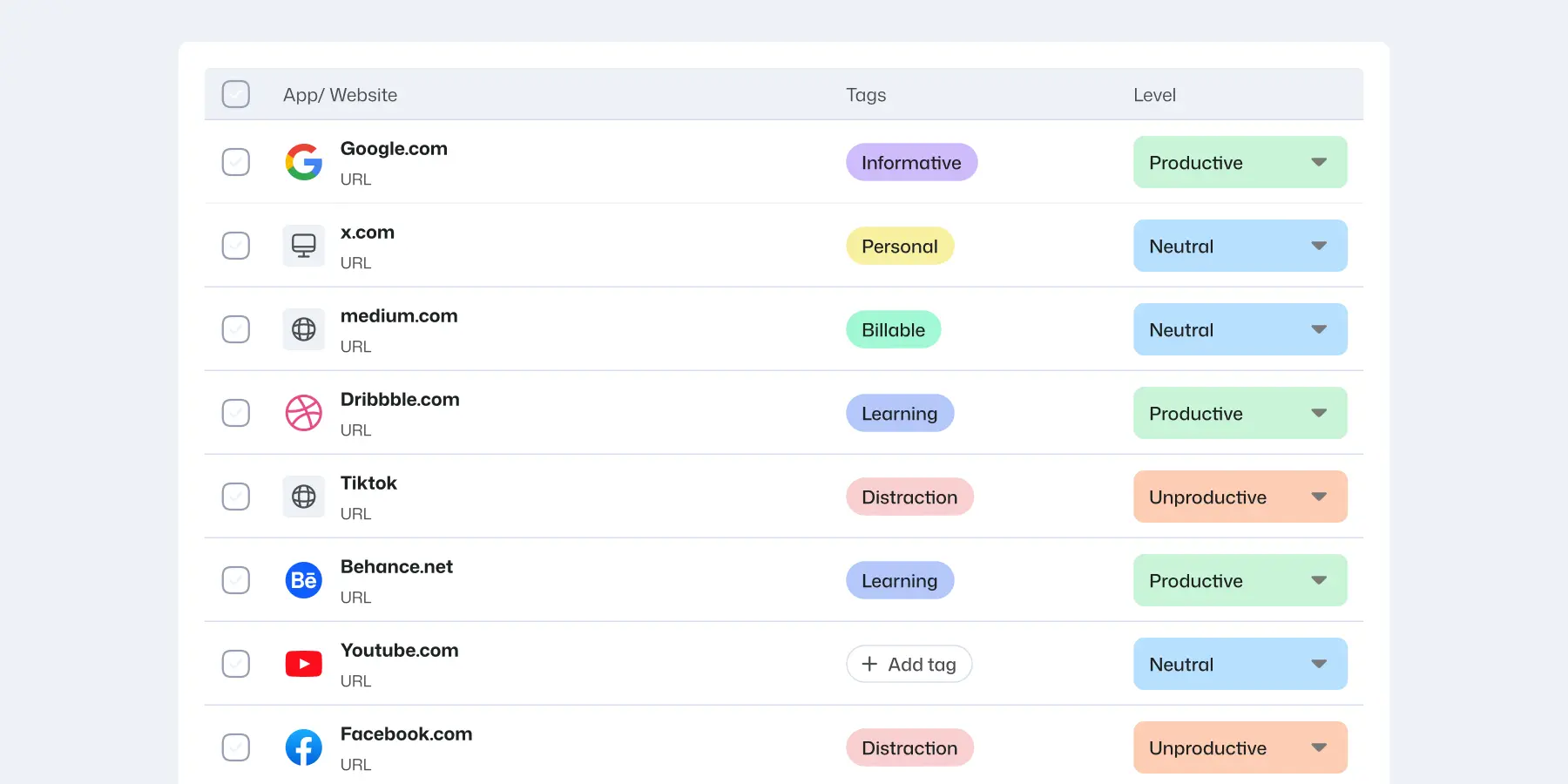Click the Youtube.com site name
The height and width of the screenshot is (784, 1568).
[x=400, y=651]
